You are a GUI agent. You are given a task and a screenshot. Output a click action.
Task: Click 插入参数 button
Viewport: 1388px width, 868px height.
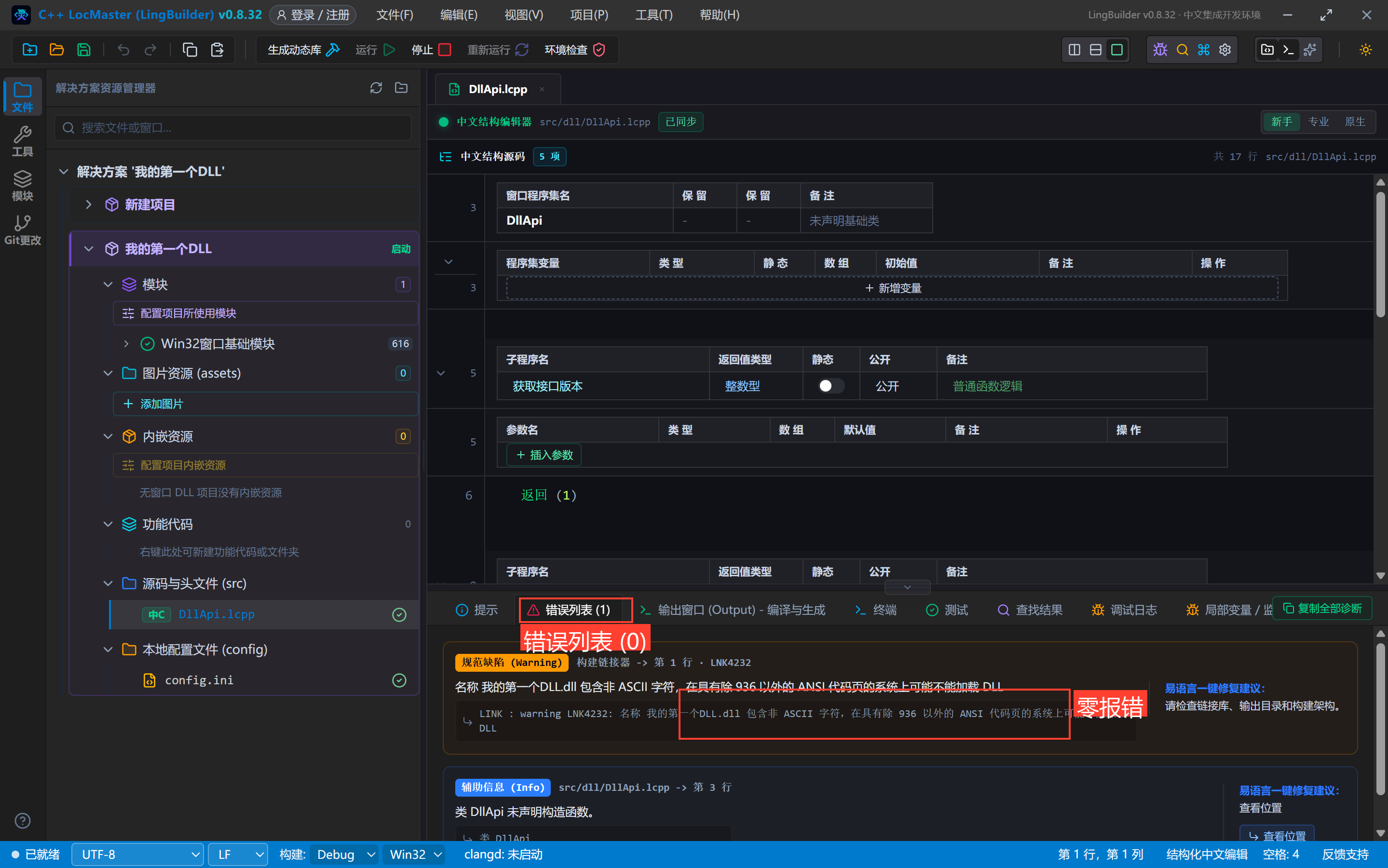544,455
